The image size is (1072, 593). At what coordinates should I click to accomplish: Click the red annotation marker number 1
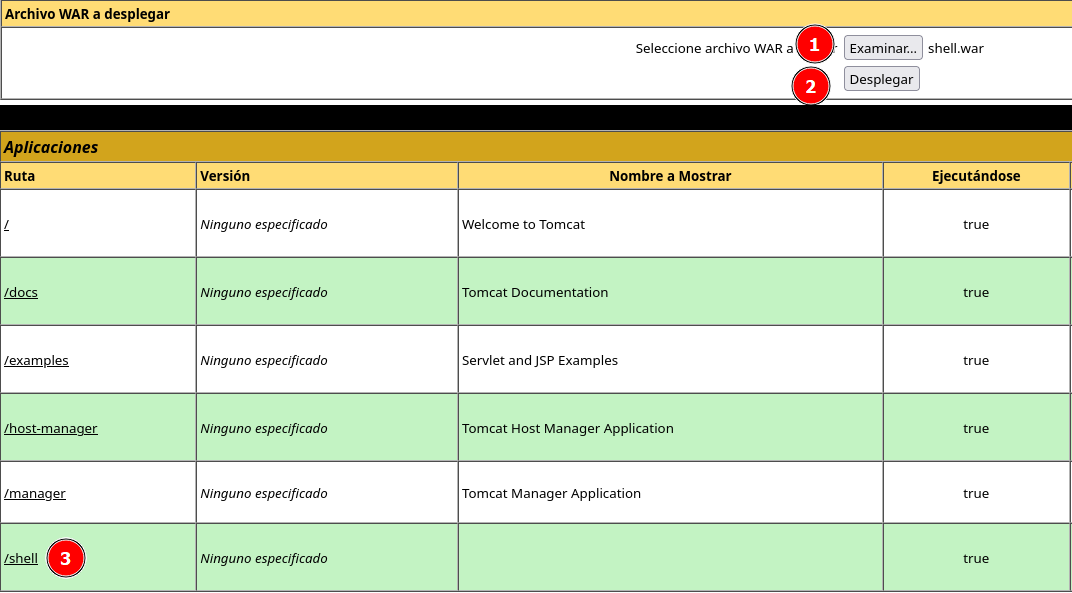(x=814, y=45)
